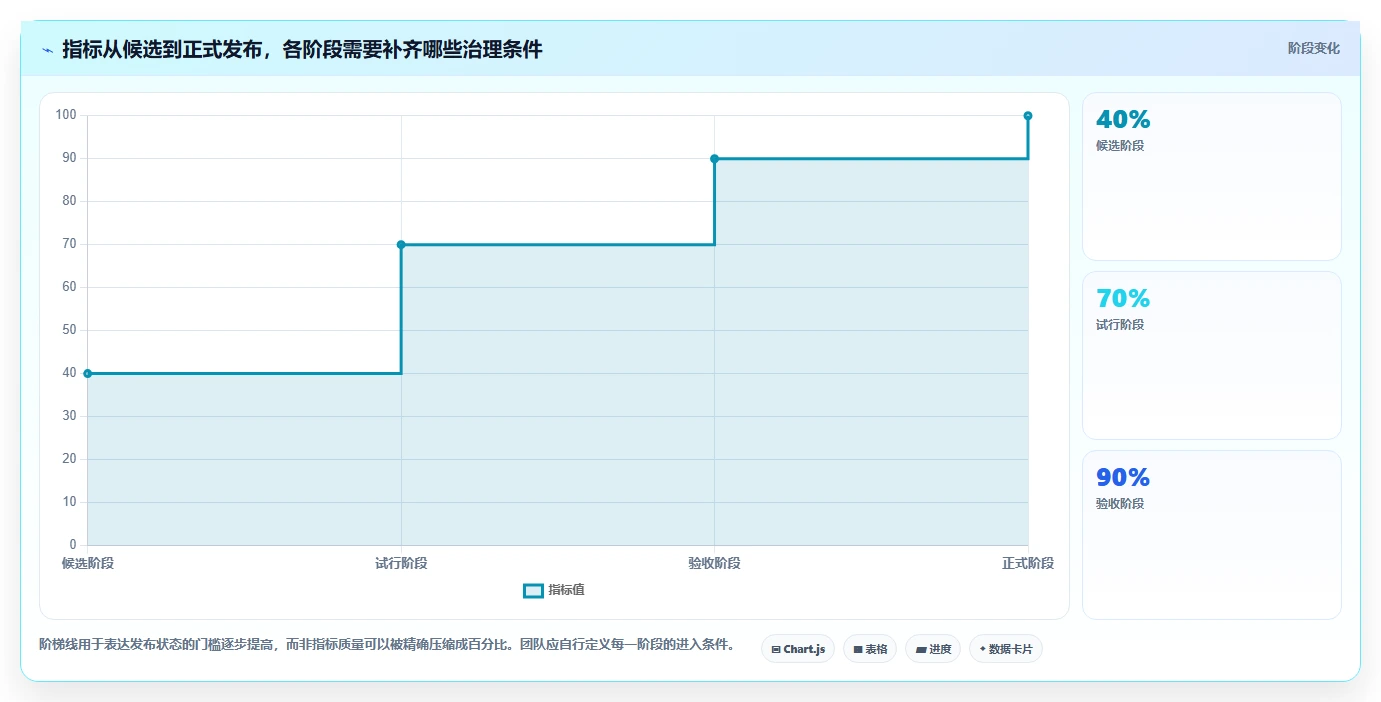Click the teal legend swatch for 指标值
Viewport: 1381px width, 702px height.
[x=533, y=590]
